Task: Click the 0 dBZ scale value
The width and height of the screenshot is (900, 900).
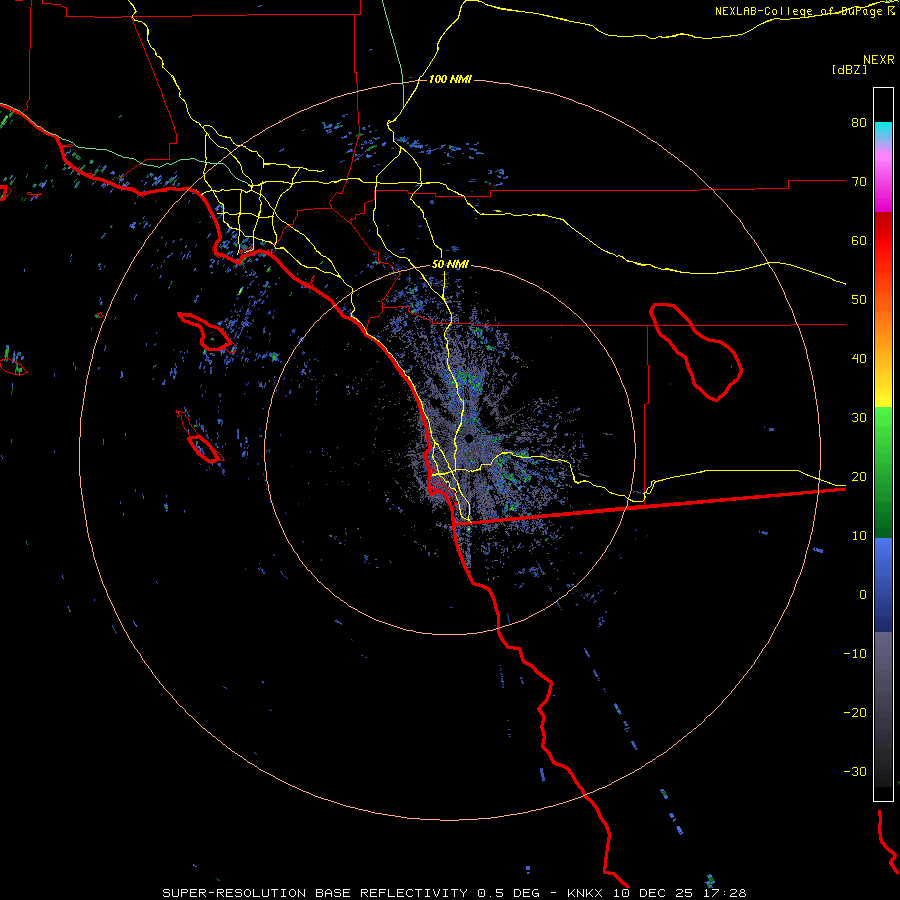Action: (x=863, y=595)
